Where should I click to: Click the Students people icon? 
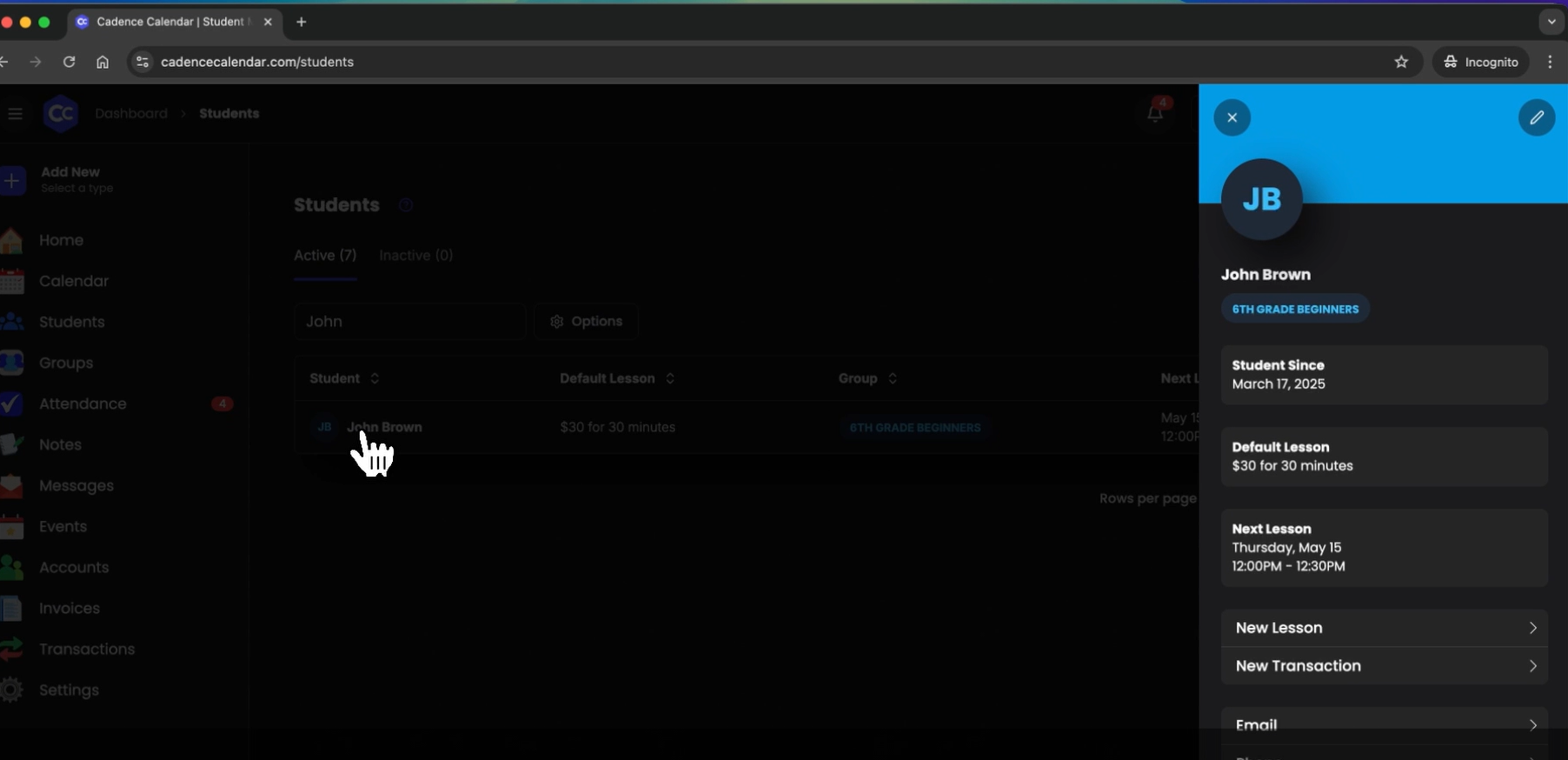(11, 322)
